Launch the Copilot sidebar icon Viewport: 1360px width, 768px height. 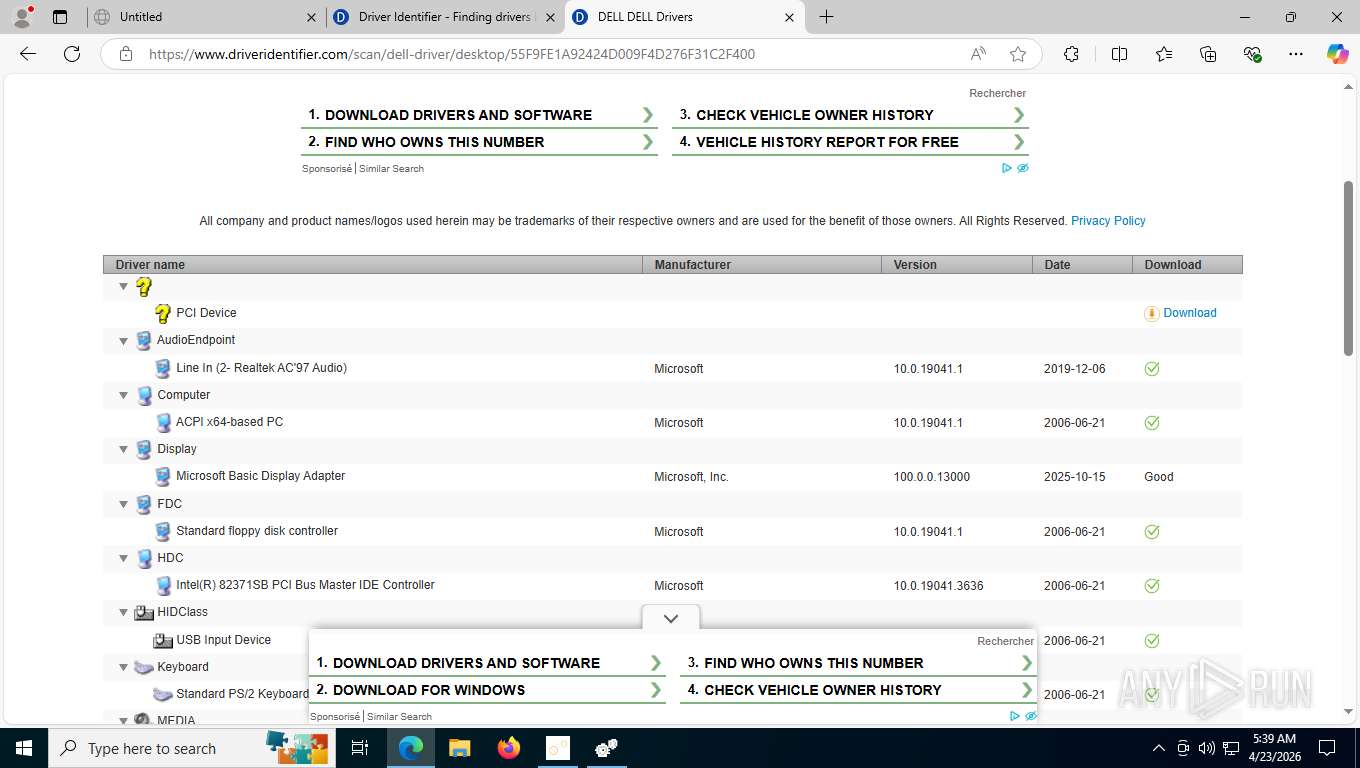[x=1338, y=54]
